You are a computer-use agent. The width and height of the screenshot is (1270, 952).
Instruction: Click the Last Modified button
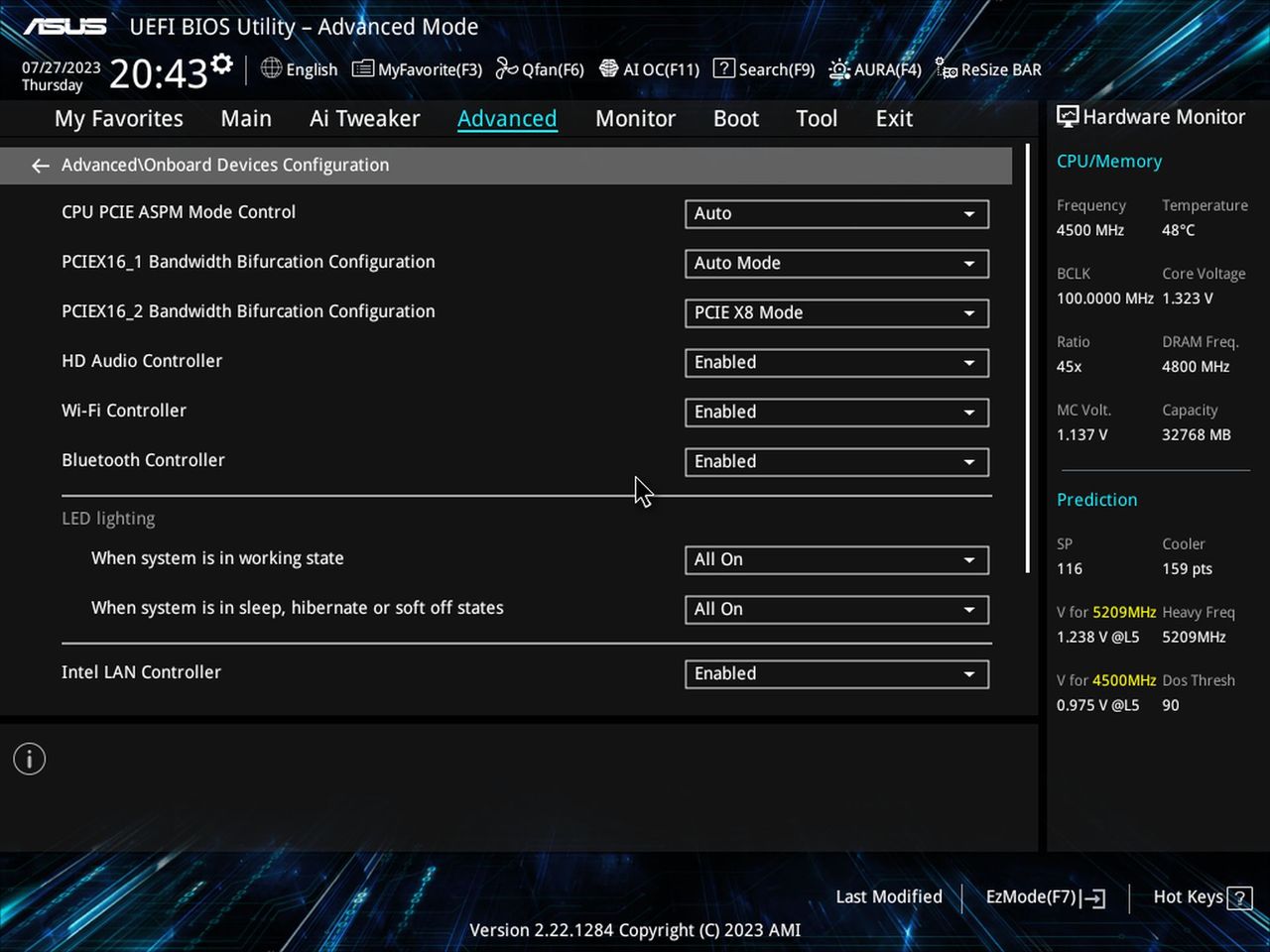pyautogui.click(x=889, y=896)
